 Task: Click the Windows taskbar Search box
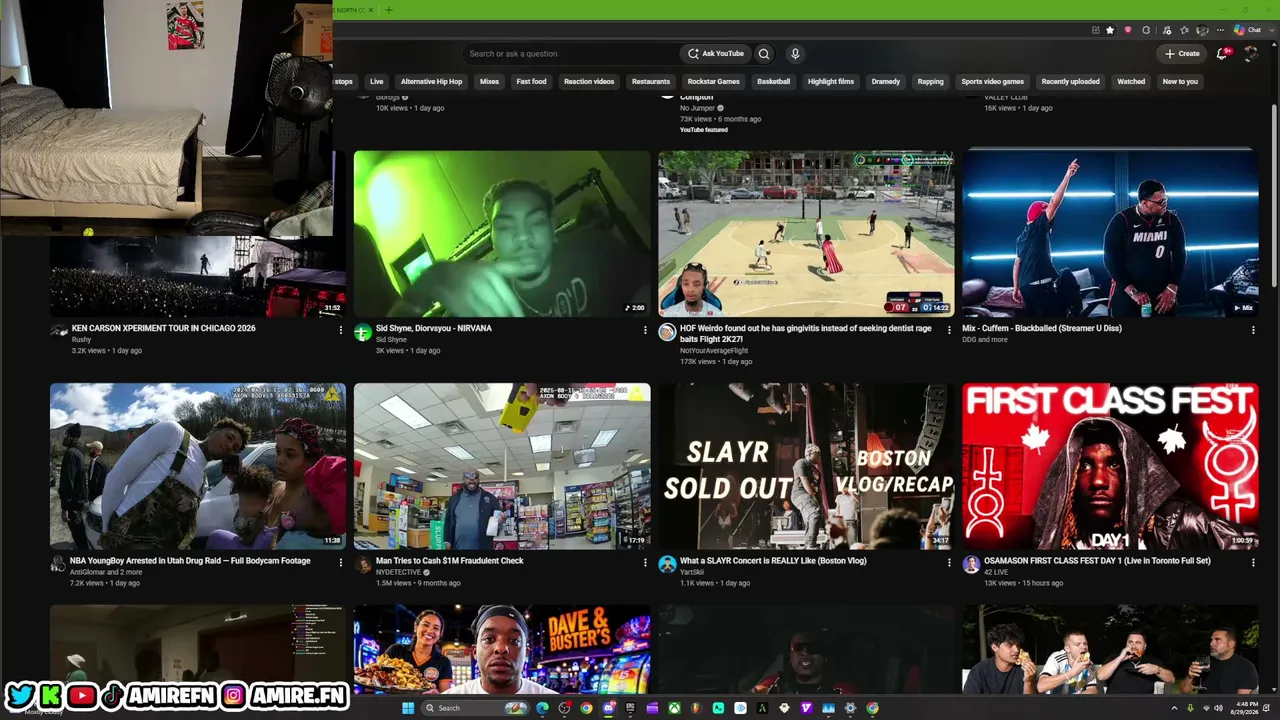tap(474, 708)
